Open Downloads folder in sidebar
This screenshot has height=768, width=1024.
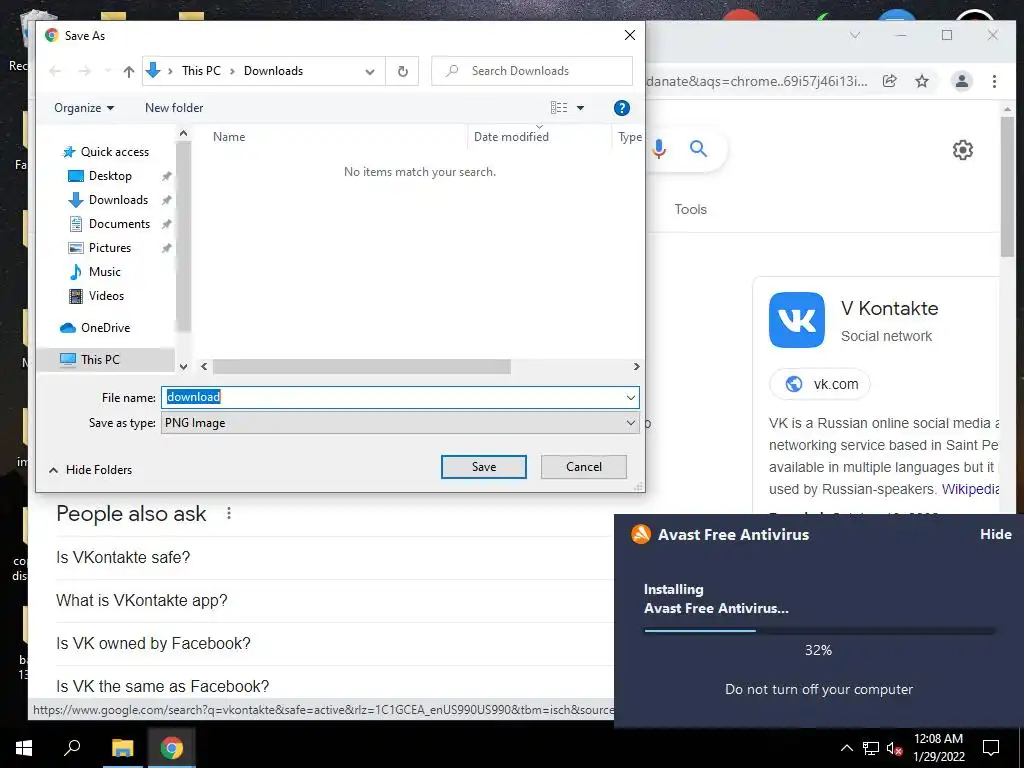point(118,200)
